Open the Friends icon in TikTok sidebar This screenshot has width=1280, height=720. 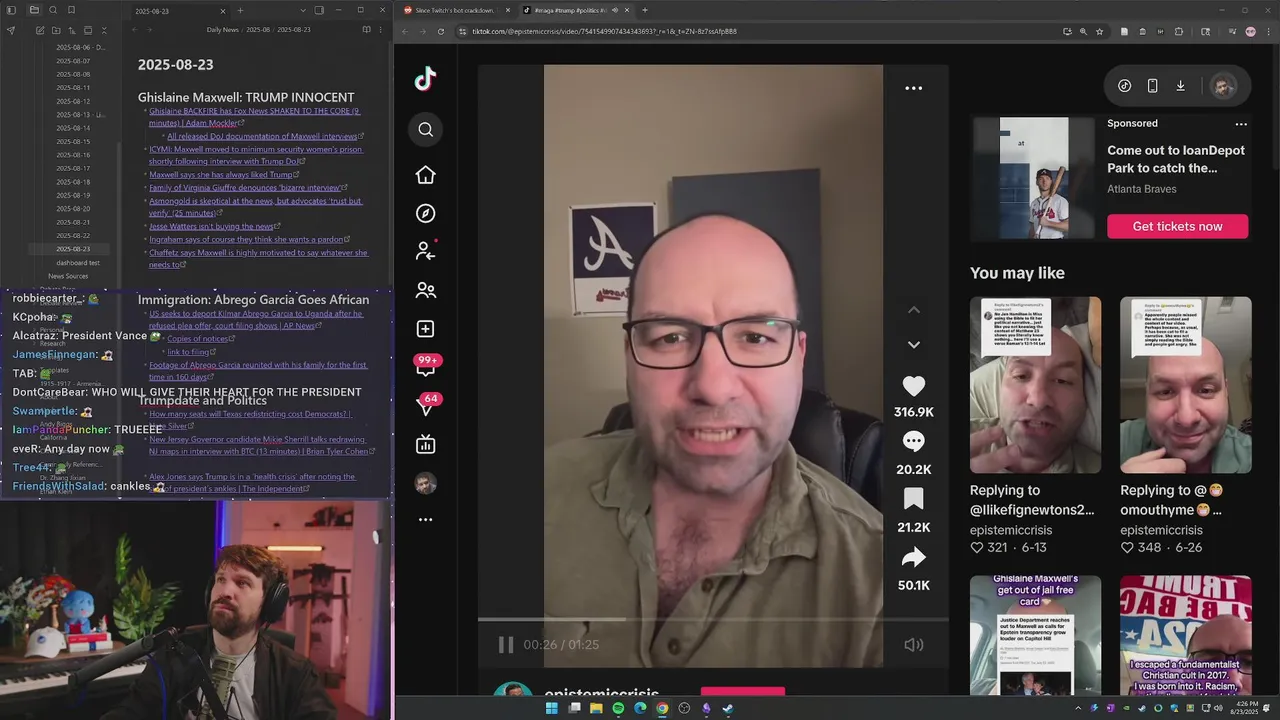point(426,290)
